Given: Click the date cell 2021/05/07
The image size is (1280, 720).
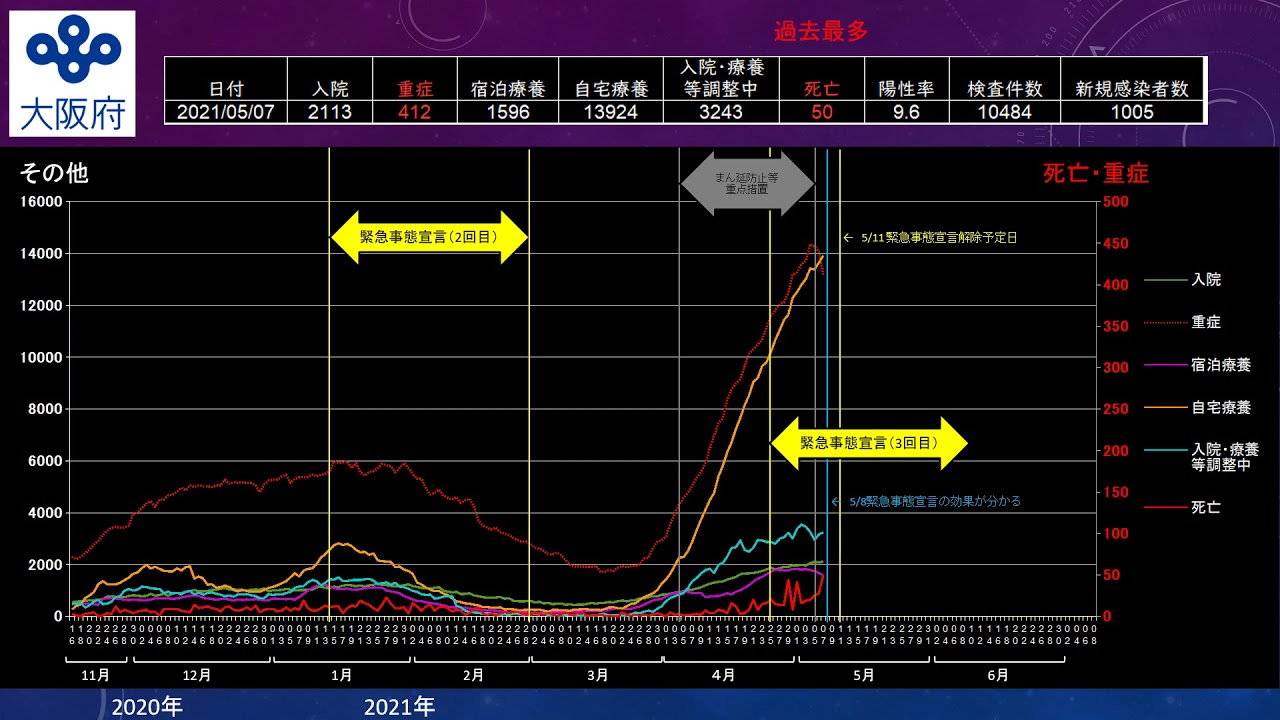Looking at the screenshot, I should pos(226,112).
